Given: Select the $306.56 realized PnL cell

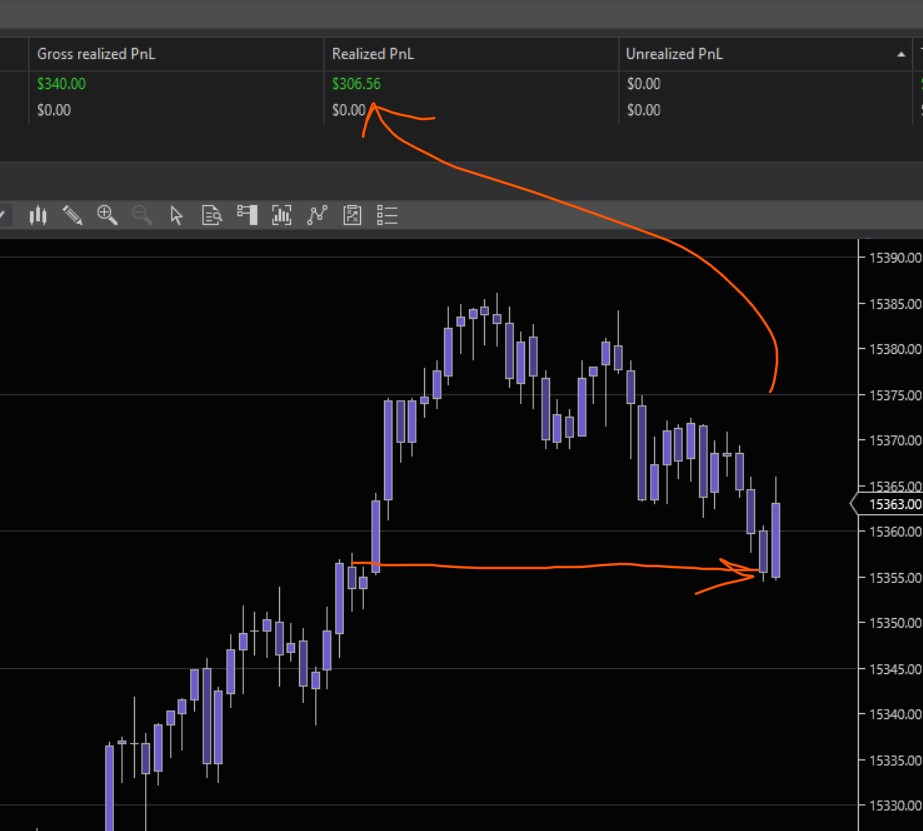Looking at the screenshot, I should pyautogui.click(x=356, y=84).
